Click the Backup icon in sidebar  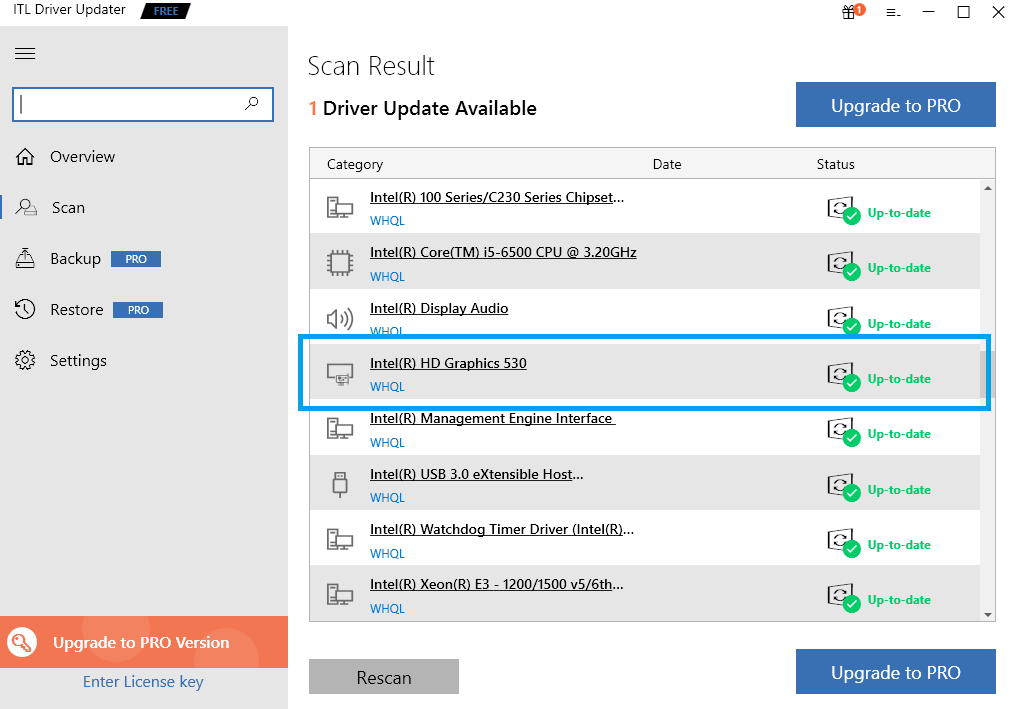click(x=25, y=258)
